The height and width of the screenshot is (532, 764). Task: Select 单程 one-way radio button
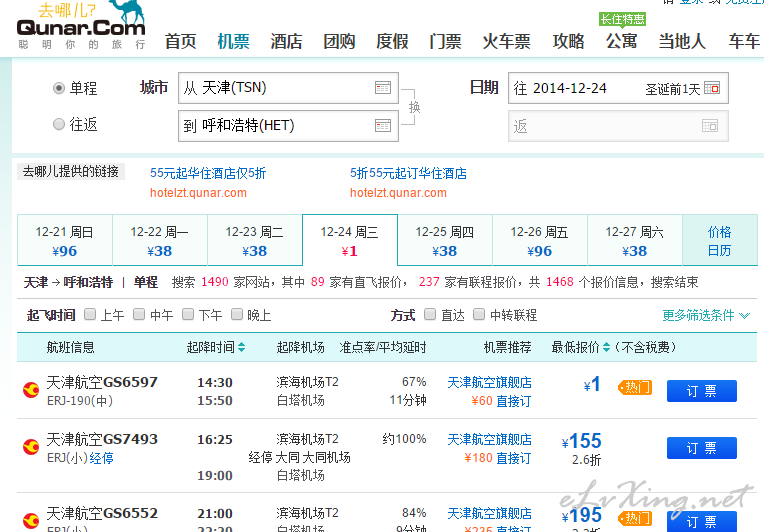[58, 88]
